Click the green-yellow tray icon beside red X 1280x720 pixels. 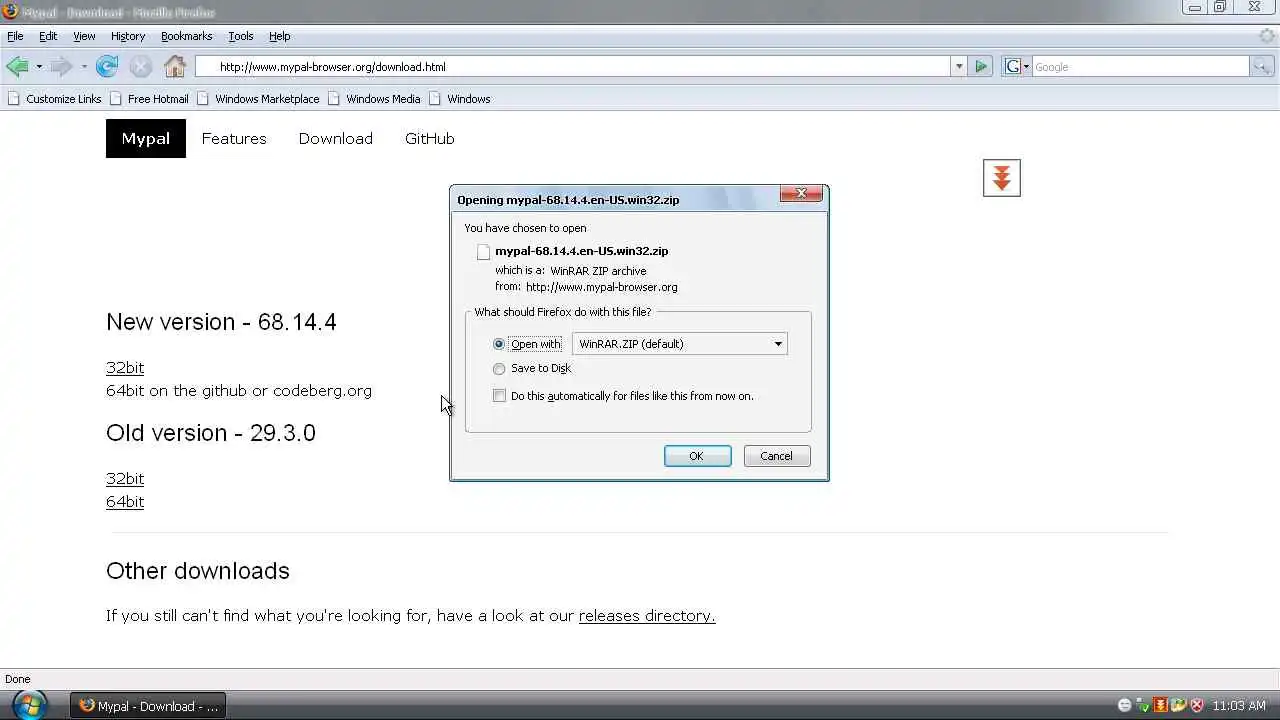1178,705
